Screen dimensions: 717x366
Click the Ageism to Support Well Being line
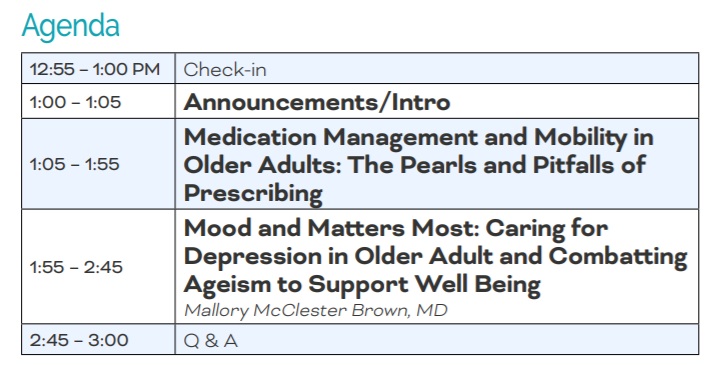362,285
